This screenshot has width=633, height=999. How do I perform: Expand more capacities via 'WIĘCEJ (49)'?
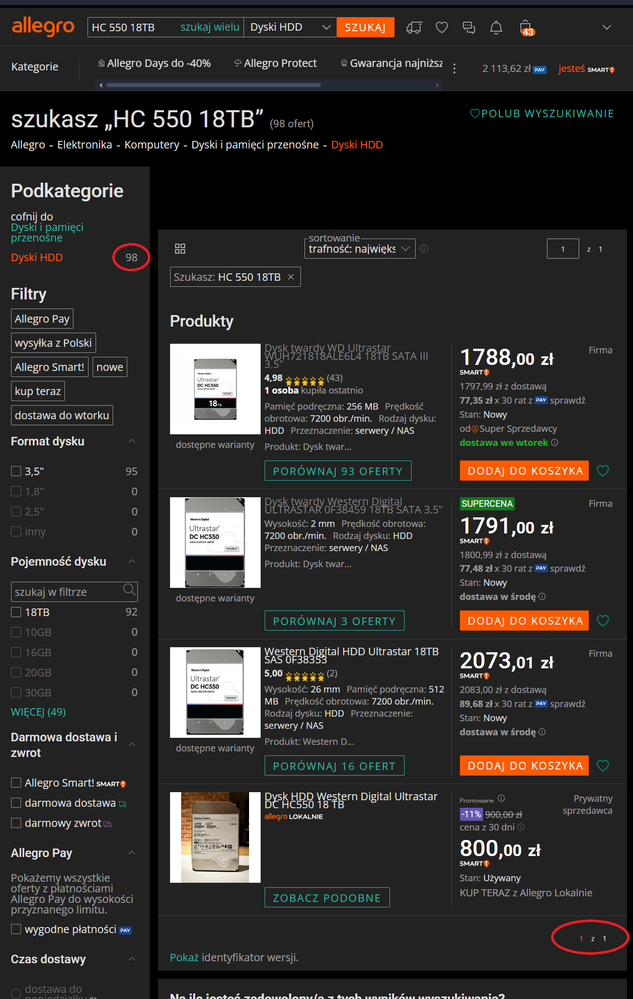(38, 712)
